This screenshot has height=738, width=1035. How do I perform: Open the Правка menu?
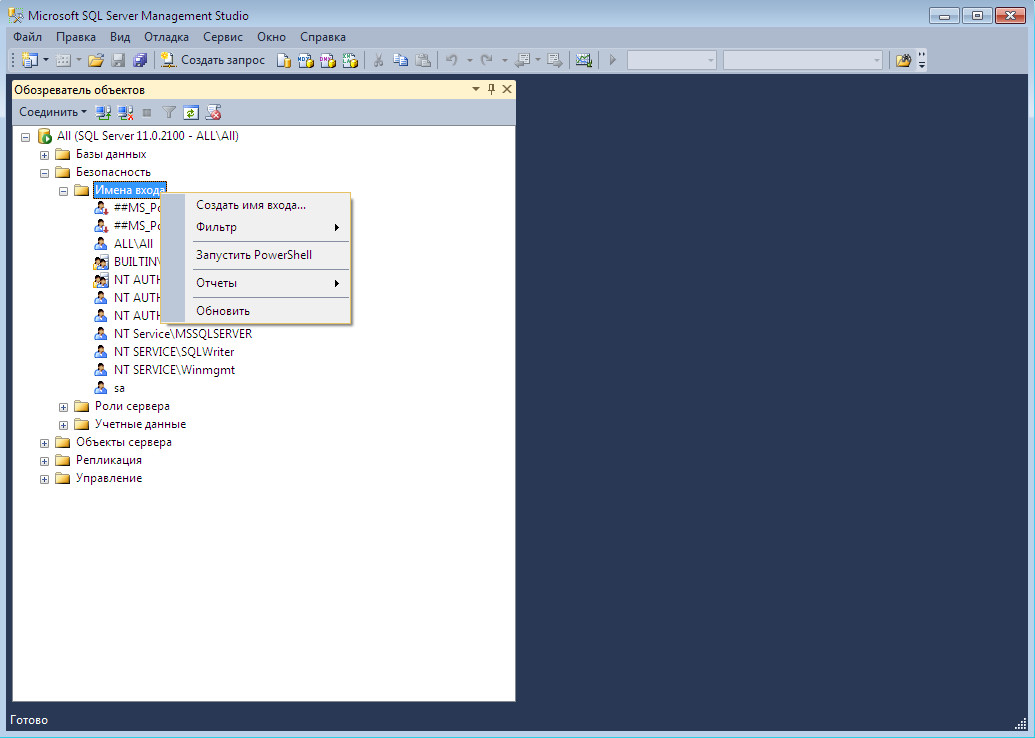tap(76, 37)
